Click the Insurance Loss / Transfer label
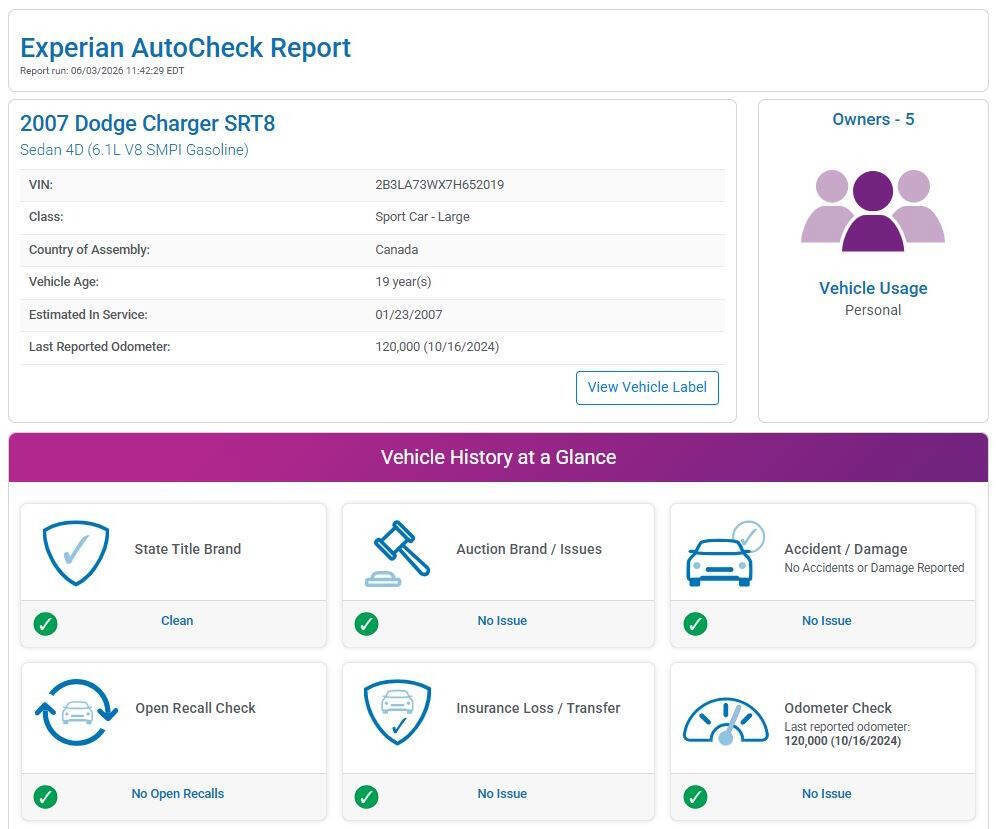The height and width of the screenshot is (829, 996). tap(538, 708)
